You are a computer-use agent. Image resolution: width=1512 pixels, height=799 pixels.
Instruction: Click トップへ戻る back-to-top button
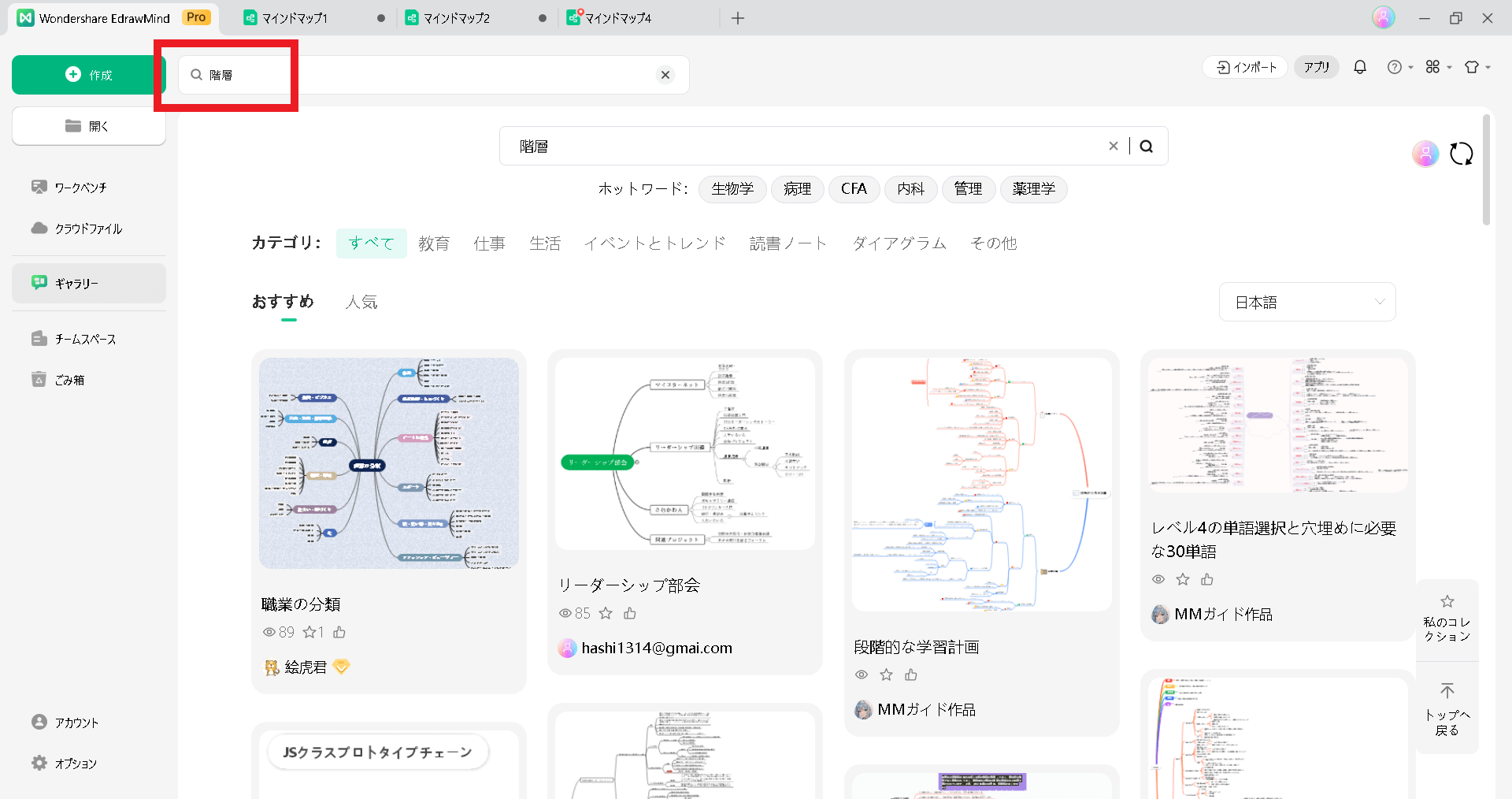(x=1447, y=709)
